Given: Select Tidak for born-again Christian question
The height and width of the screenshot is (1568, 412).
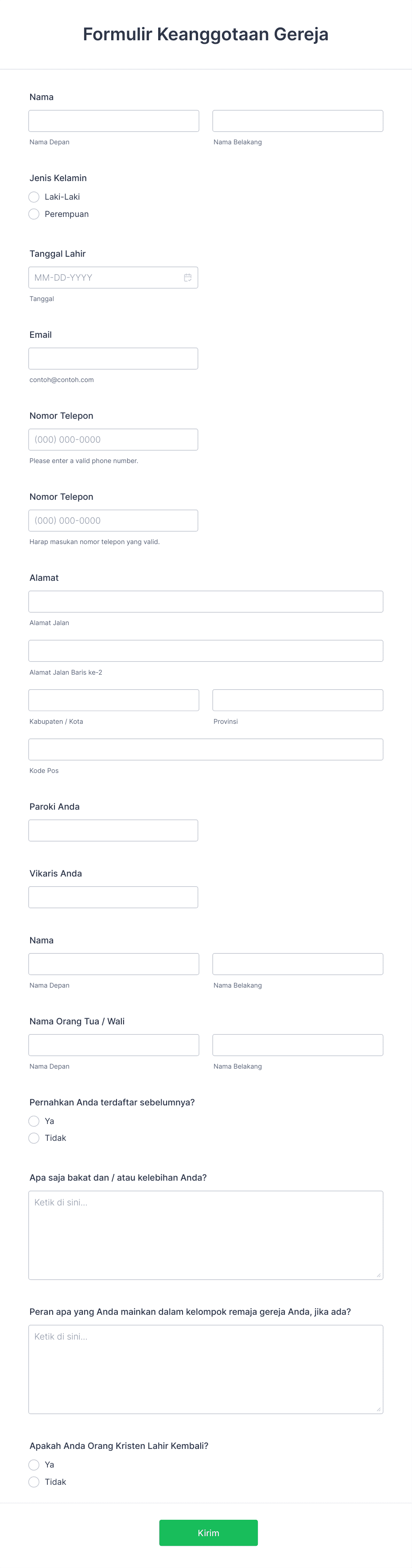Looking at the screenshot, I should pyautogui.click(x=34, y=1482).
